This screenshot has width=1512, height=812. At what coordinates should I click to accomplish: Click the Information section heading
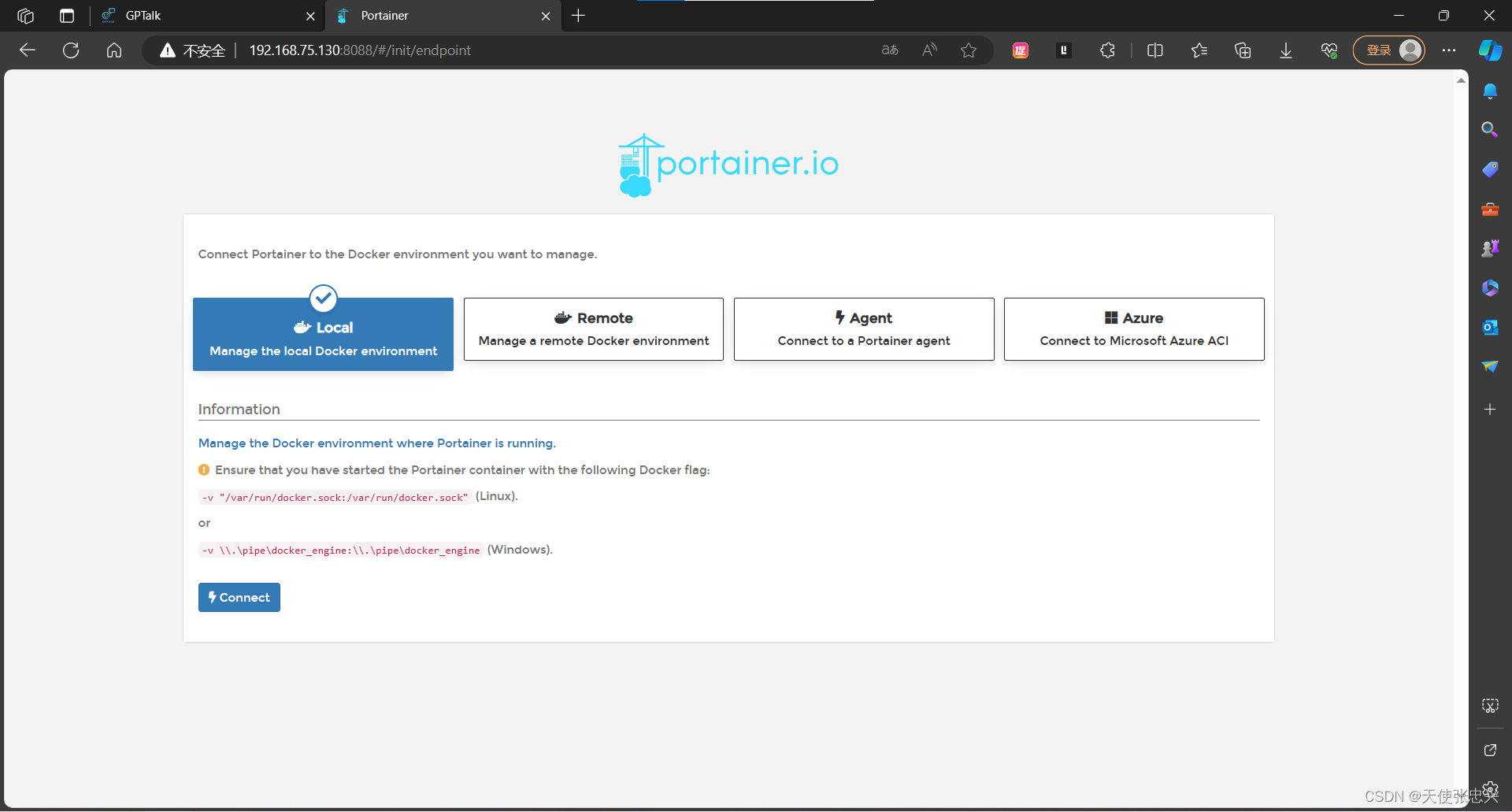tap(239, 410)
